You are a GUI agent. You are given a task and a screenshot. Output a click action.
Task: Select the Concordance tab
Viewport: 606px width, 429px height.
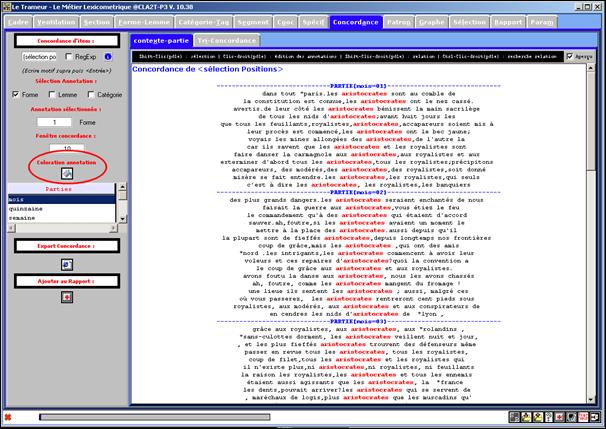[x=356, y=22]
